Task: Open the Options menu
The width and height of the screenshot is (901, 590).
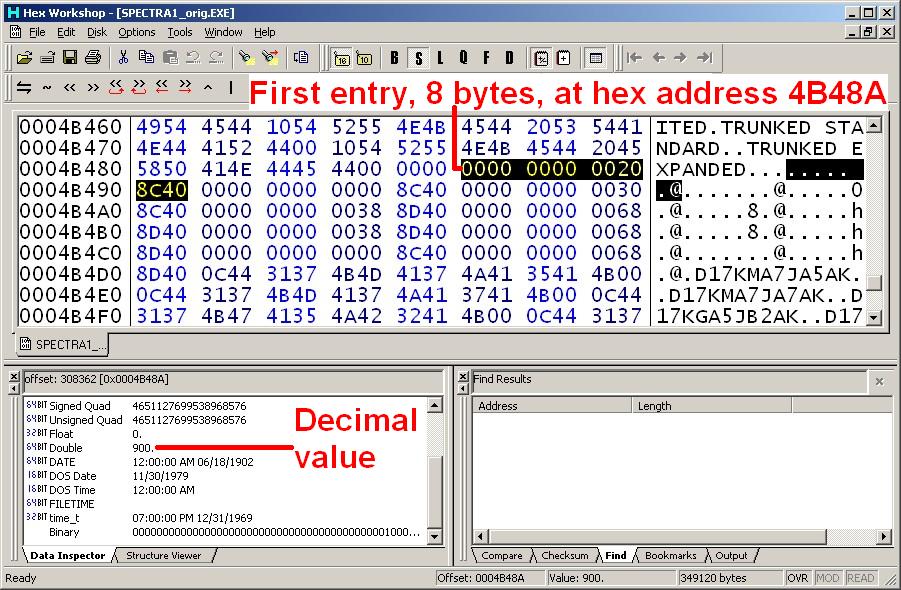Action: point(137,32)
